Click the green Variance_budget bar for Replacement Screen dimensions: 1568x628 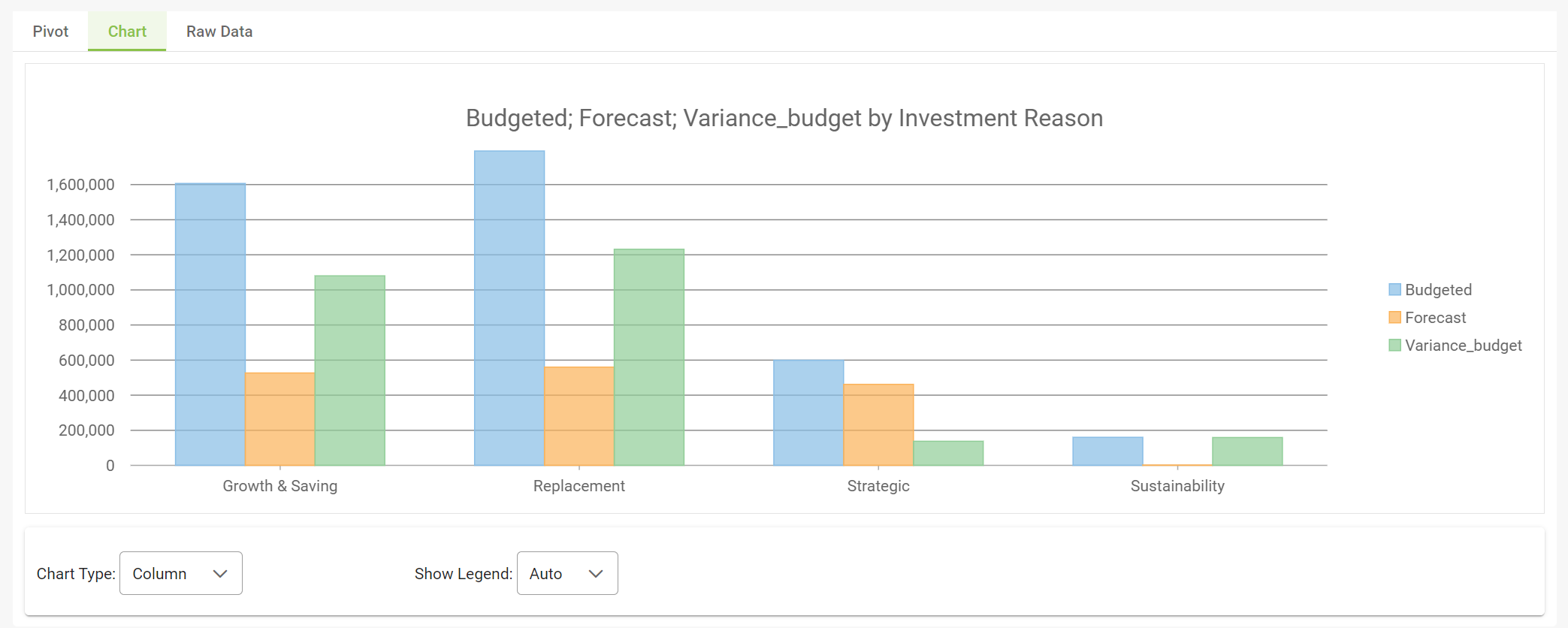[649, 357]
